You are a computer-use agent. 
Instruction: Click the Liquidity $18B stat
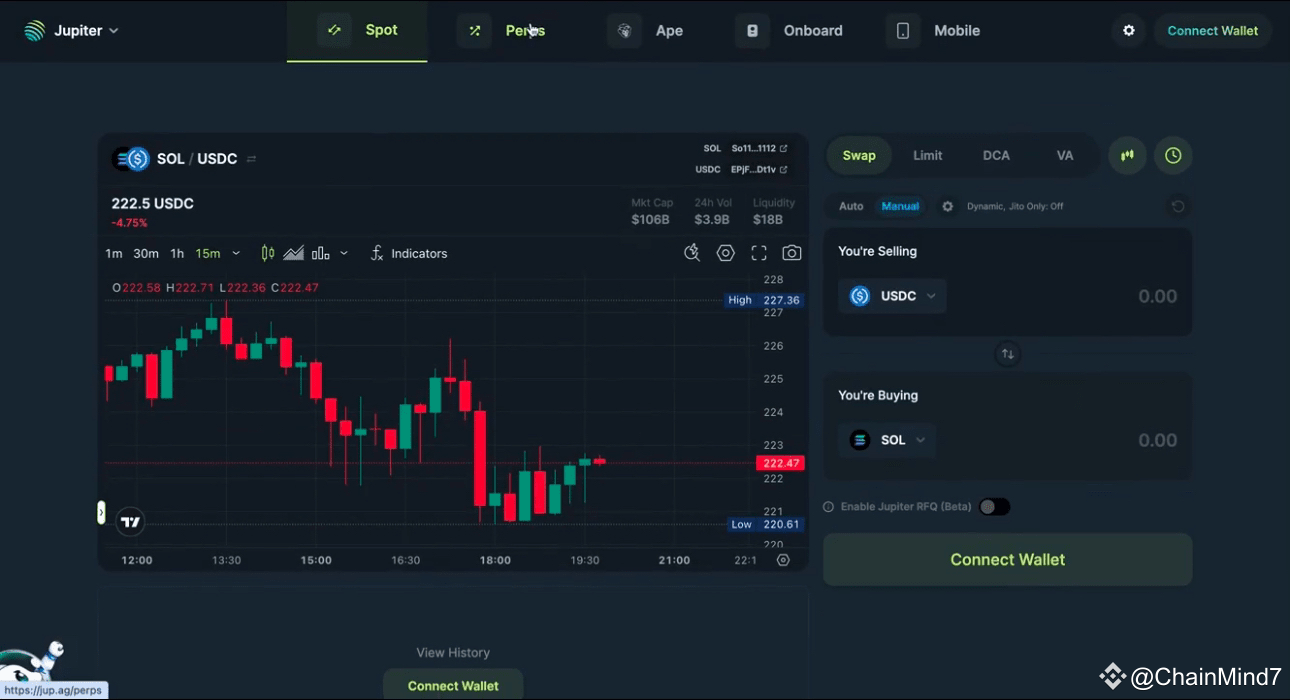coord(774,211)
